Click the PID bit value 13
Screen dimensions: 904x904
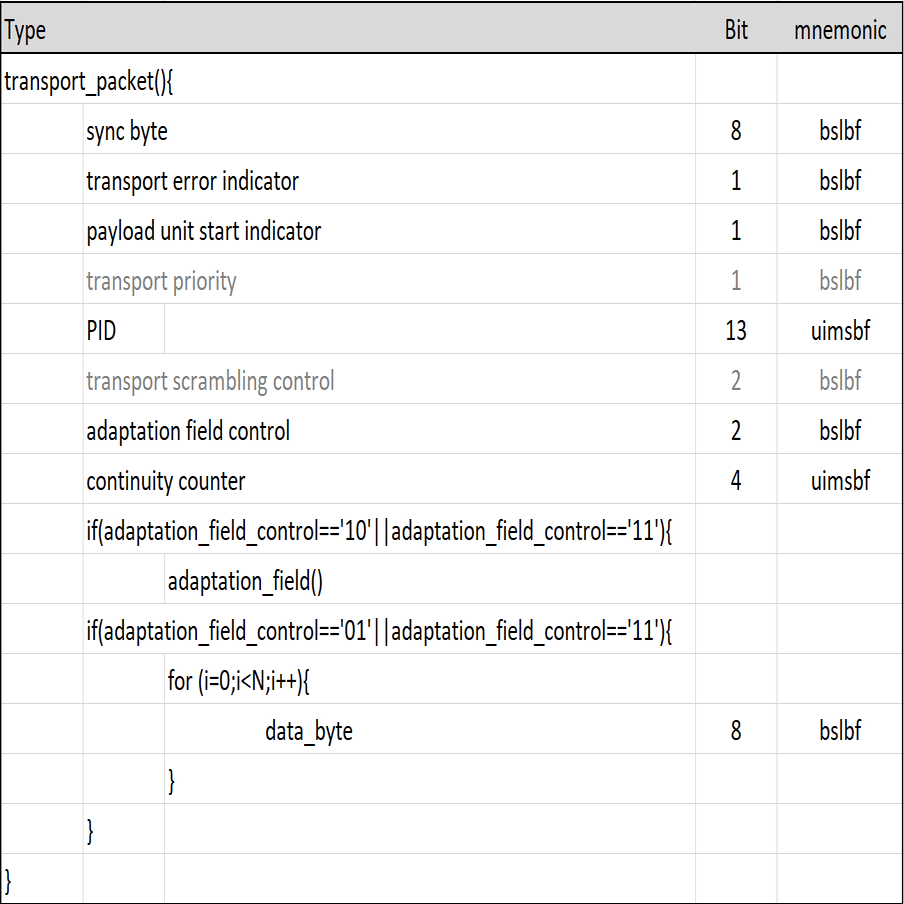(736, 330)
